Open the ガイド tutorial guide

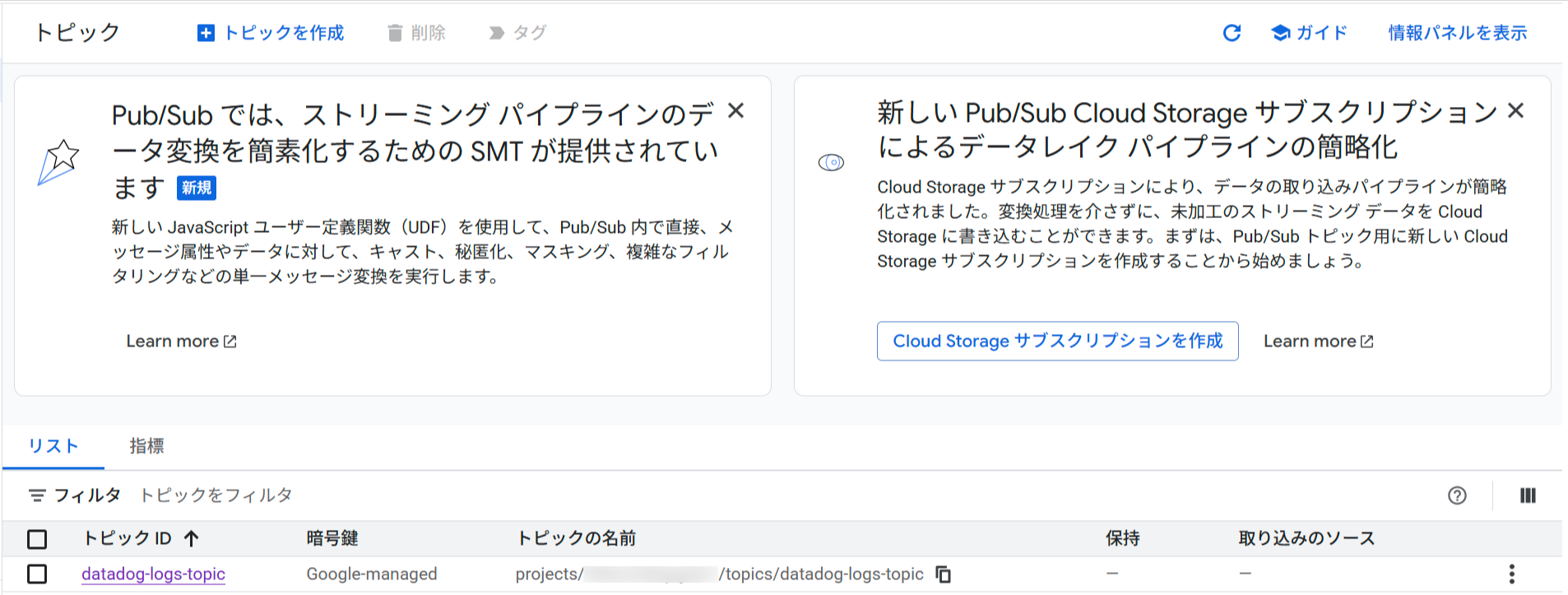click(1309, 33)
